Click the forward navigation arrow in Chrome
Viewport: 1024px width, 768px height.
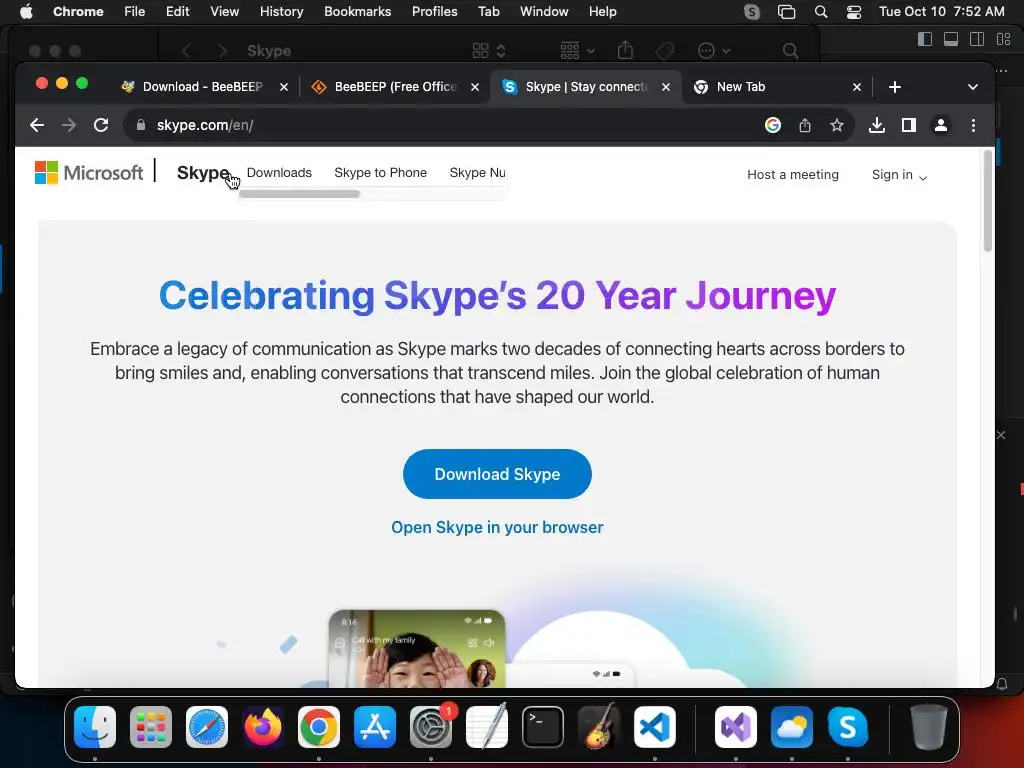pos(69,125)
